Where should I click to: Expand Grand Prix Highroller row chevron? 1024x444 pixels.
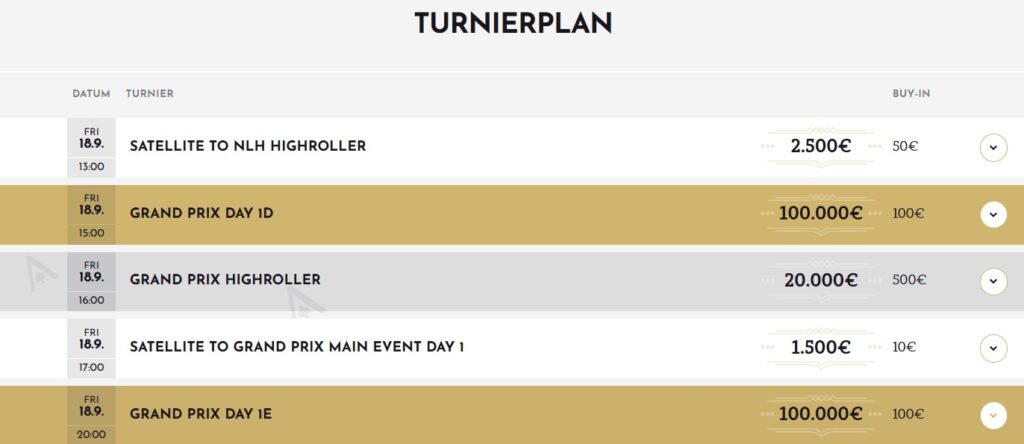point(993,281)
